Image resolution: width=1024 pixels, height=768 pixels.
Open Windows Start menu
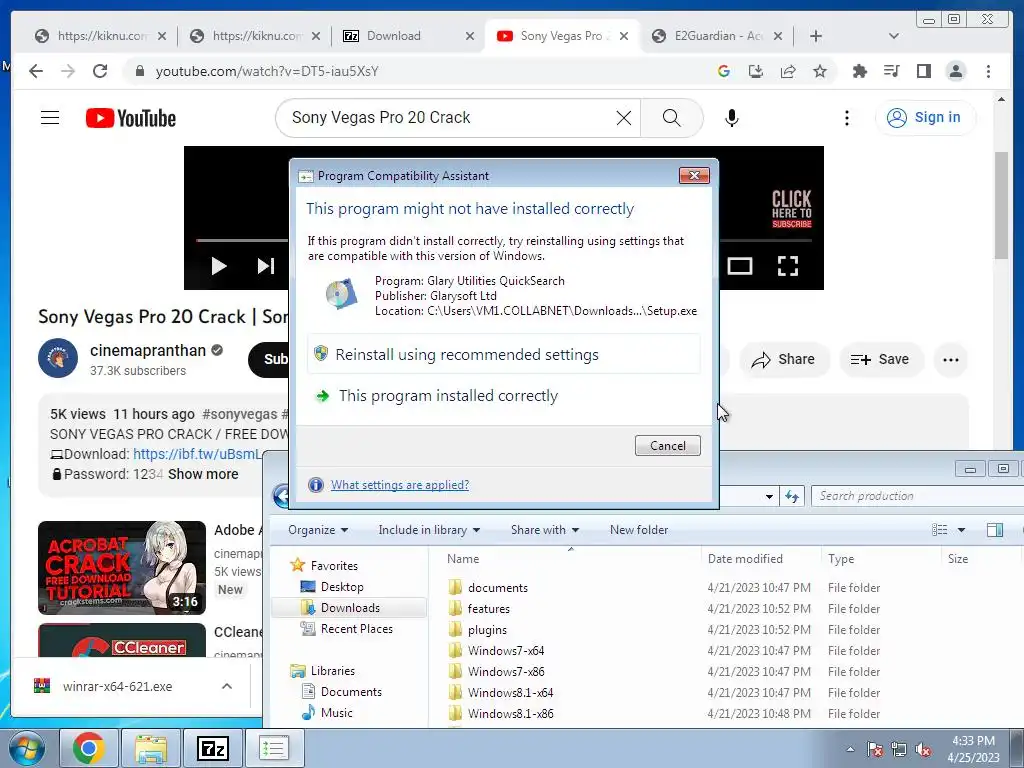pos(27,748)
